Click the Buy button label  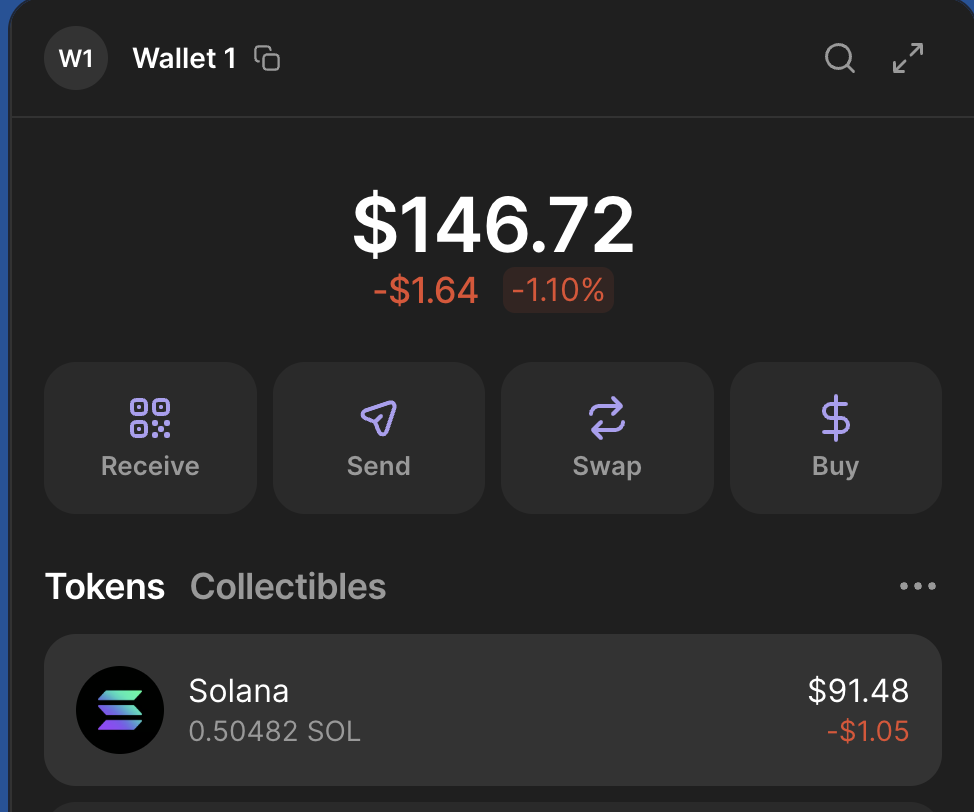coord(835,467)
